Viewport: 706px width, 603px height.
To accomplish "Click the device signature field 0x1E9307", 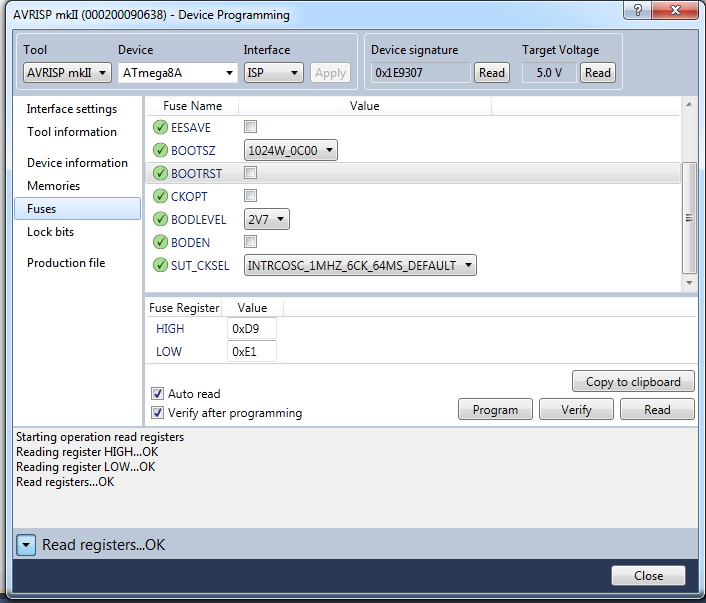I will tap(421, 73).
